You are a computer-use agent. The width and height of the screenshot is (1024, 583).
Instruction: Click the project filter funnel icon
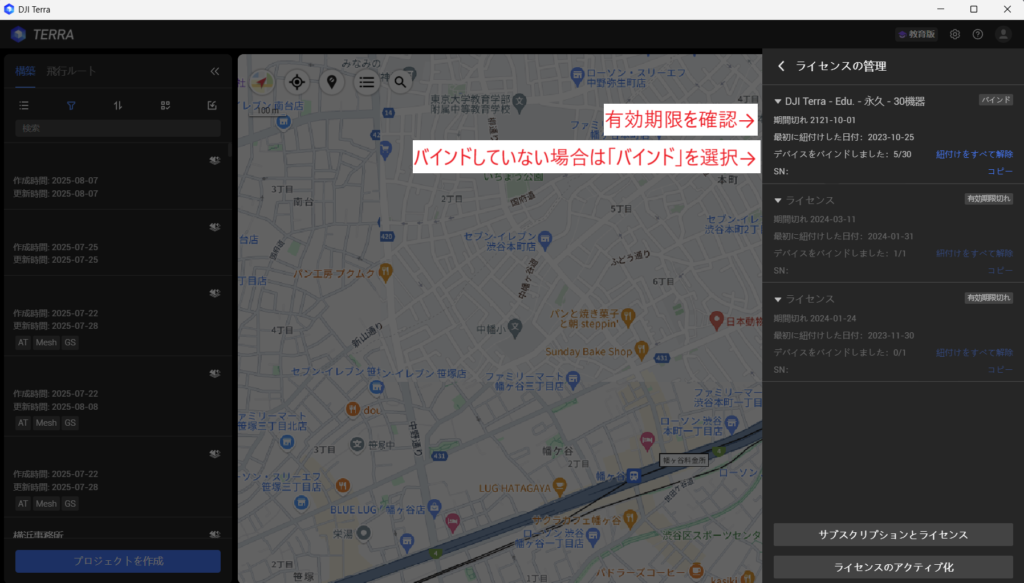[71, 105]
